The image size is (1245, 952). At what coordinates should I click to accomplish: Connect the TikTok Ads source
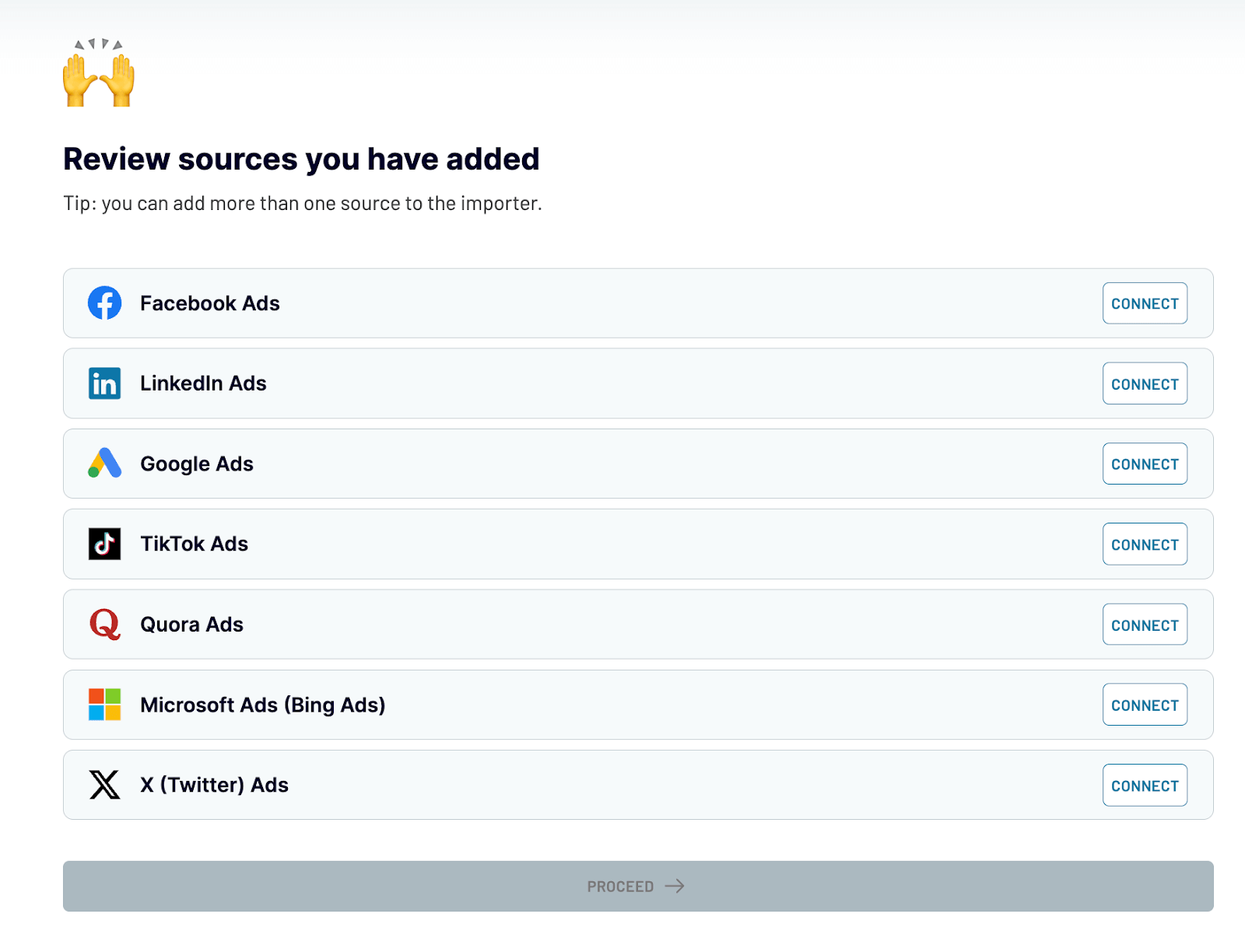1145,544
